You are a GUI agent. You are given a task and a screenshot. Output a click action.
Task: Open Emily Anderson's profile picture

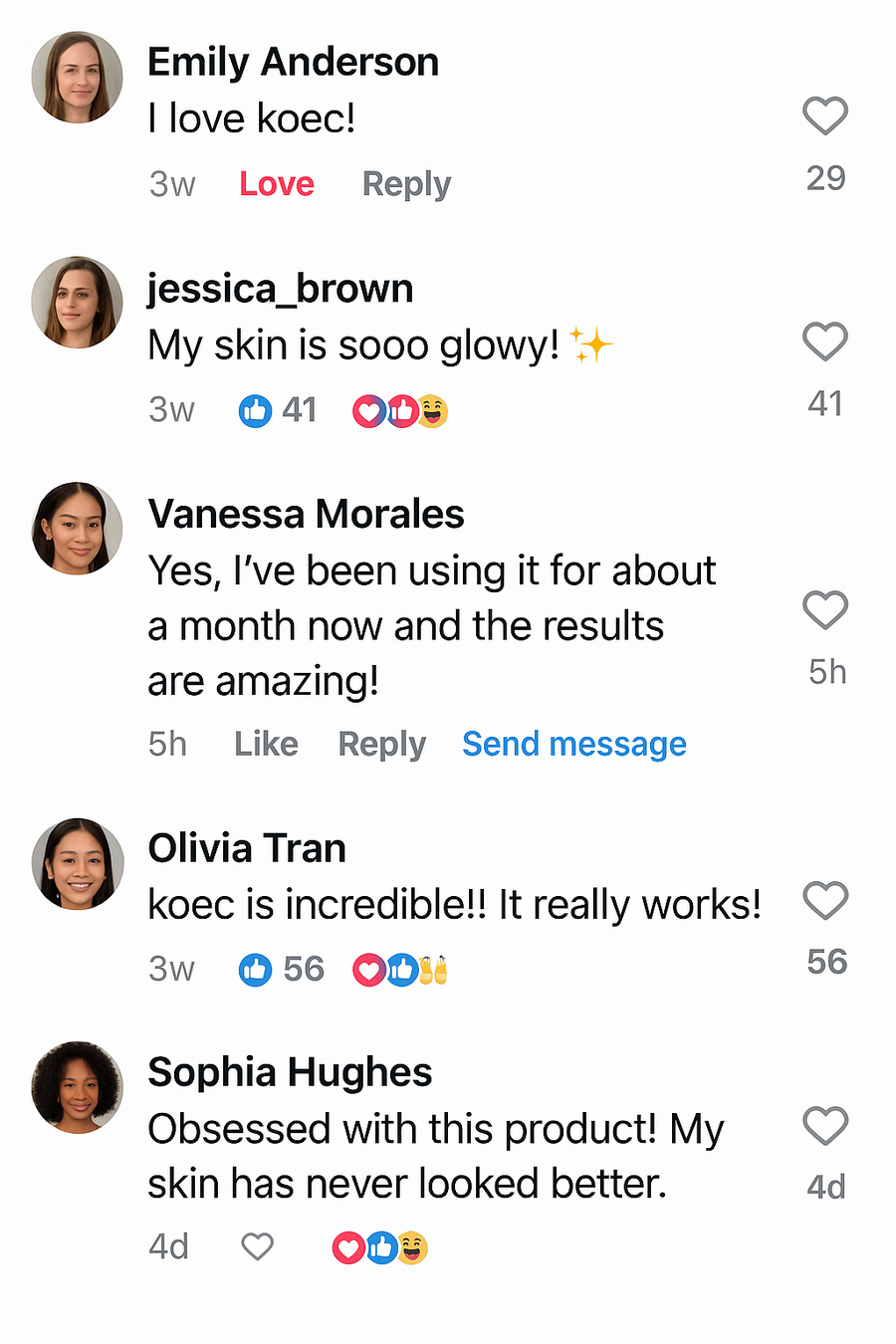(77, 78)
